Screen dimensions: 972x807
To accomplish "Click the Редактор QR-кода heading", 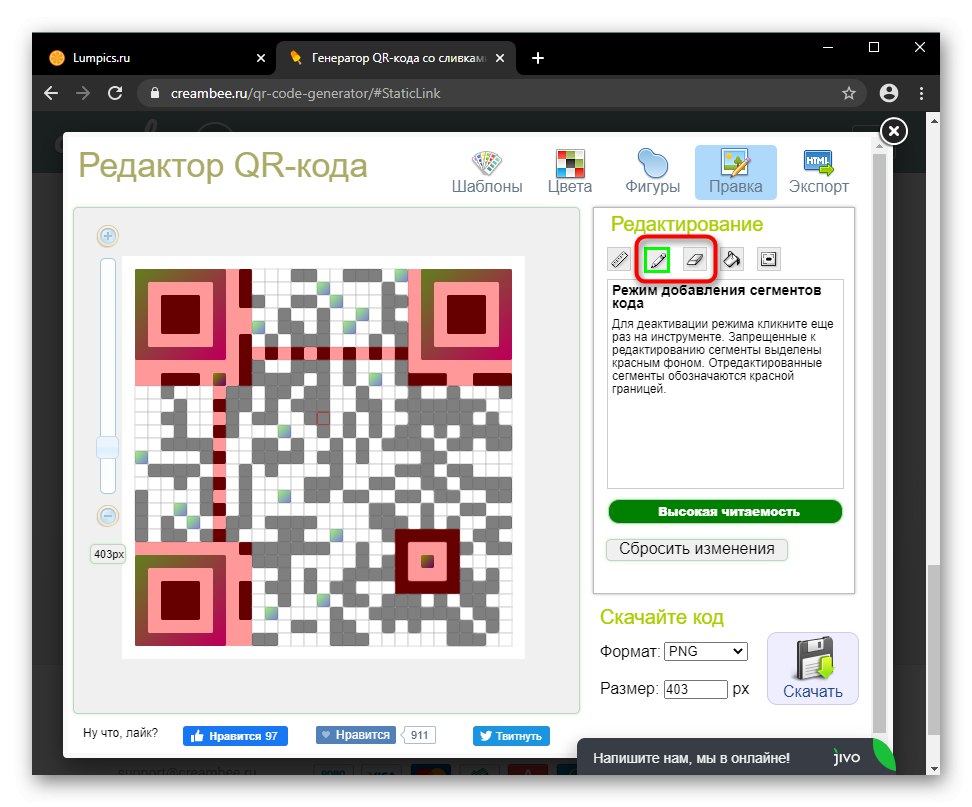I will pos(223,166).
